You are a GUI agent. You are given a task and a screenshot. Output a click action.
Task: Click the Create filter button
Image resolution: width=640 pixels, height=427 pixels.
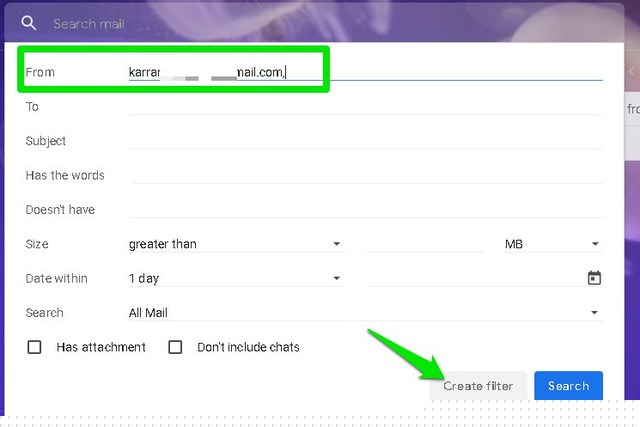(478, 386)
